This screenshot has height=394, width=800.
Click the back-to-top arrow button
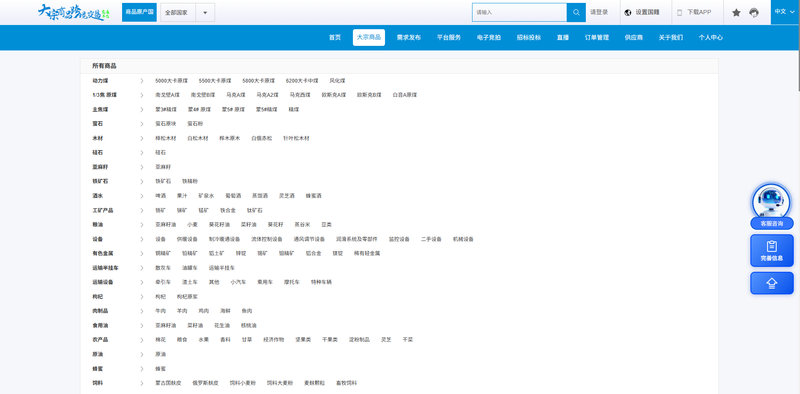coord(771,283)
